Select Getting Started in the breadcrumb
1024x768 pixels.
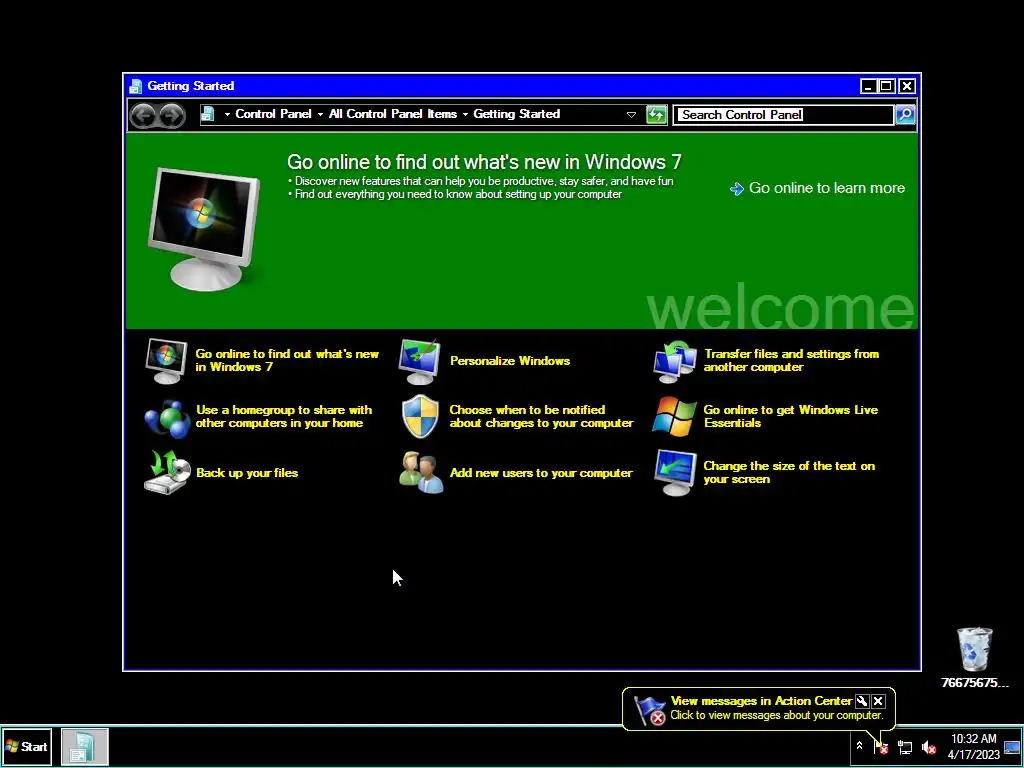point(517,114)
